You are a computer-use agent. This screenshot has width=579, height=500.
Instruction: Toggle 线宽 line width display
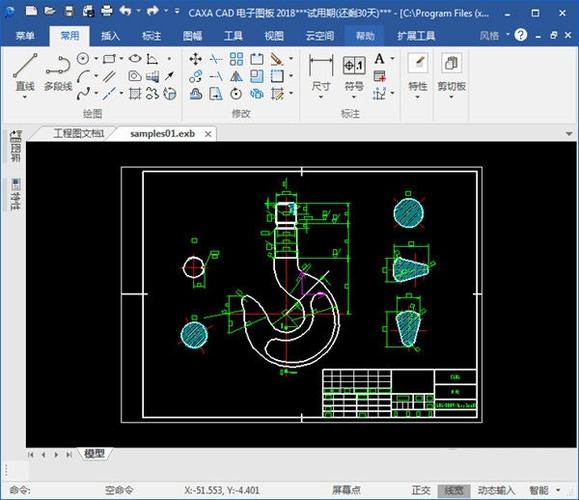point(454,490)
